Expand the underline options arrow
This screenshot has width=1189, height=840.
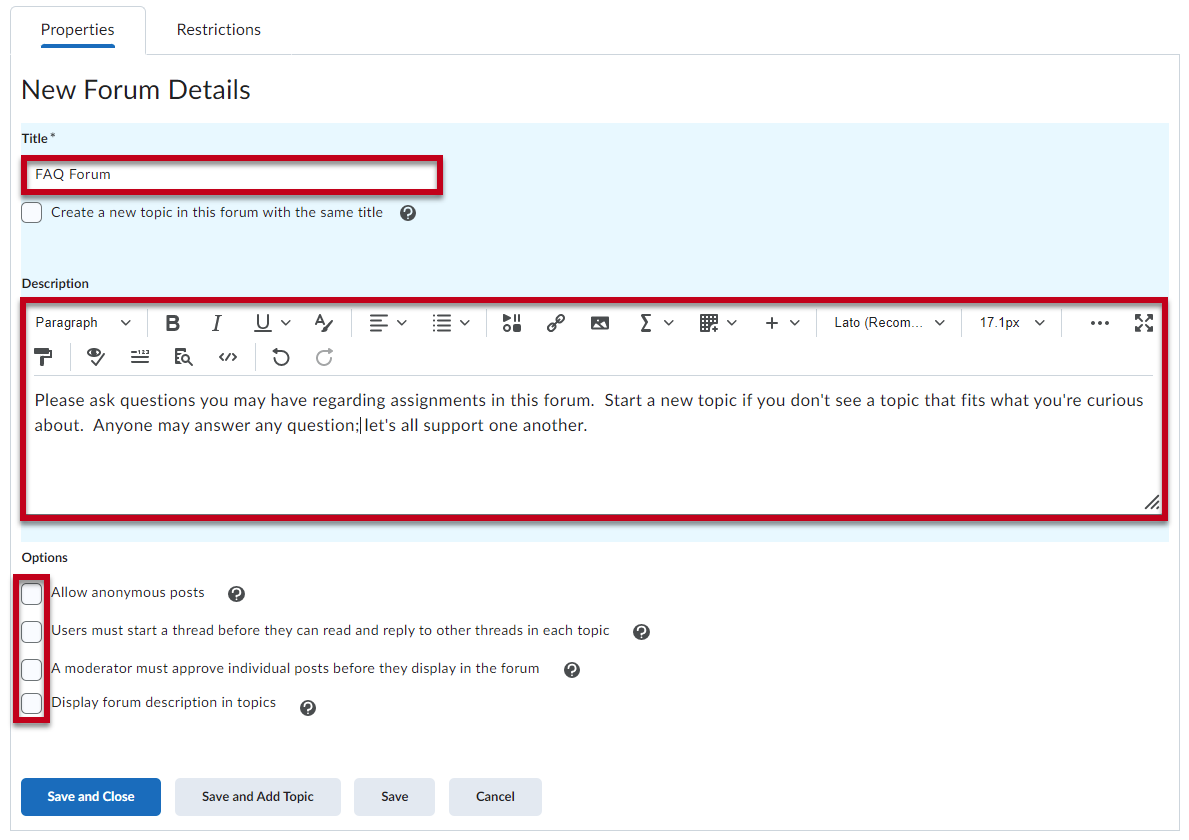point(286,323)
